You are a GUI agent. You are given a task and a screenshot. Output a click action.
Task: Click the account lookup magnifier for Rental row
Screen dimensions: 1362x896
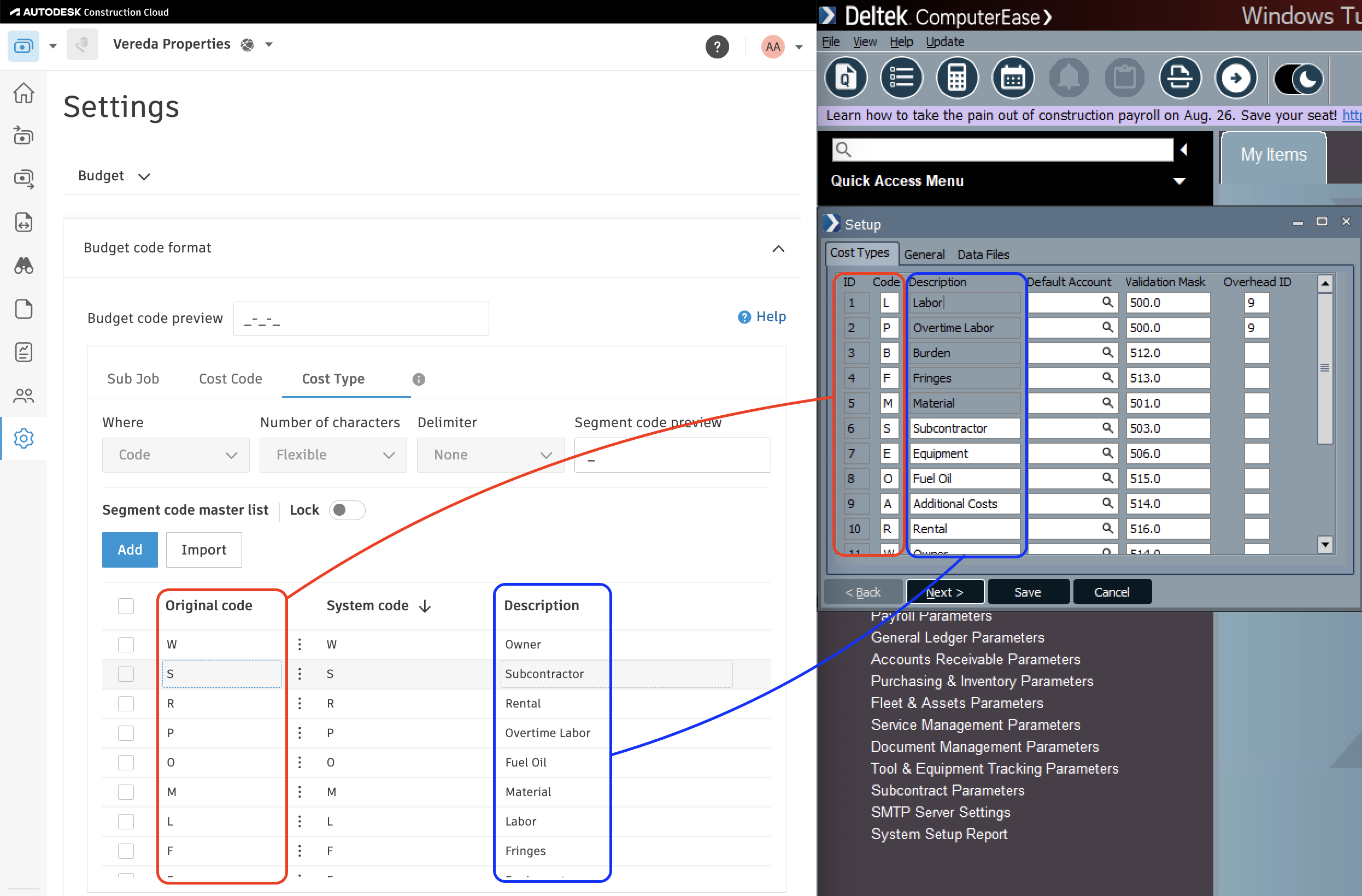pyautogui.click(x=1107, y=528)
